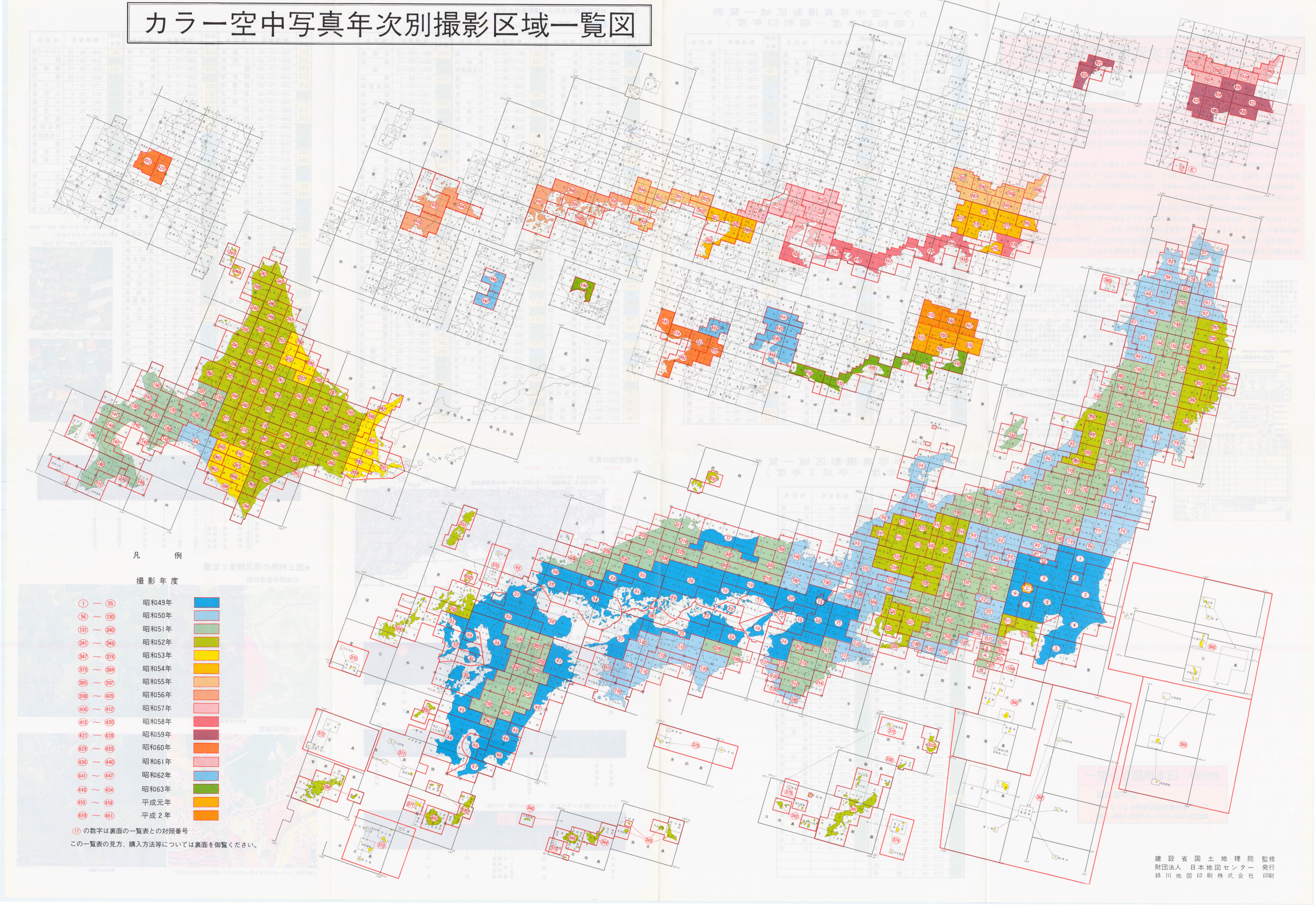Pick the pale green 昭和51年 legend swatch

(206, 629)
